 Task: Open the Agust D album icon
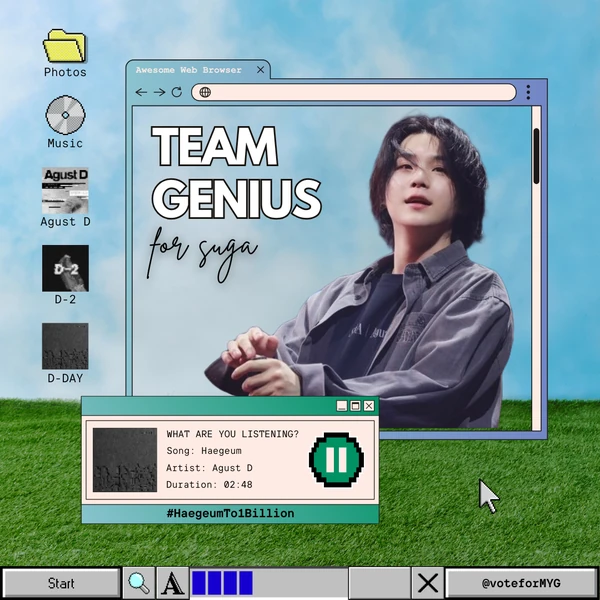click(65, 190)
